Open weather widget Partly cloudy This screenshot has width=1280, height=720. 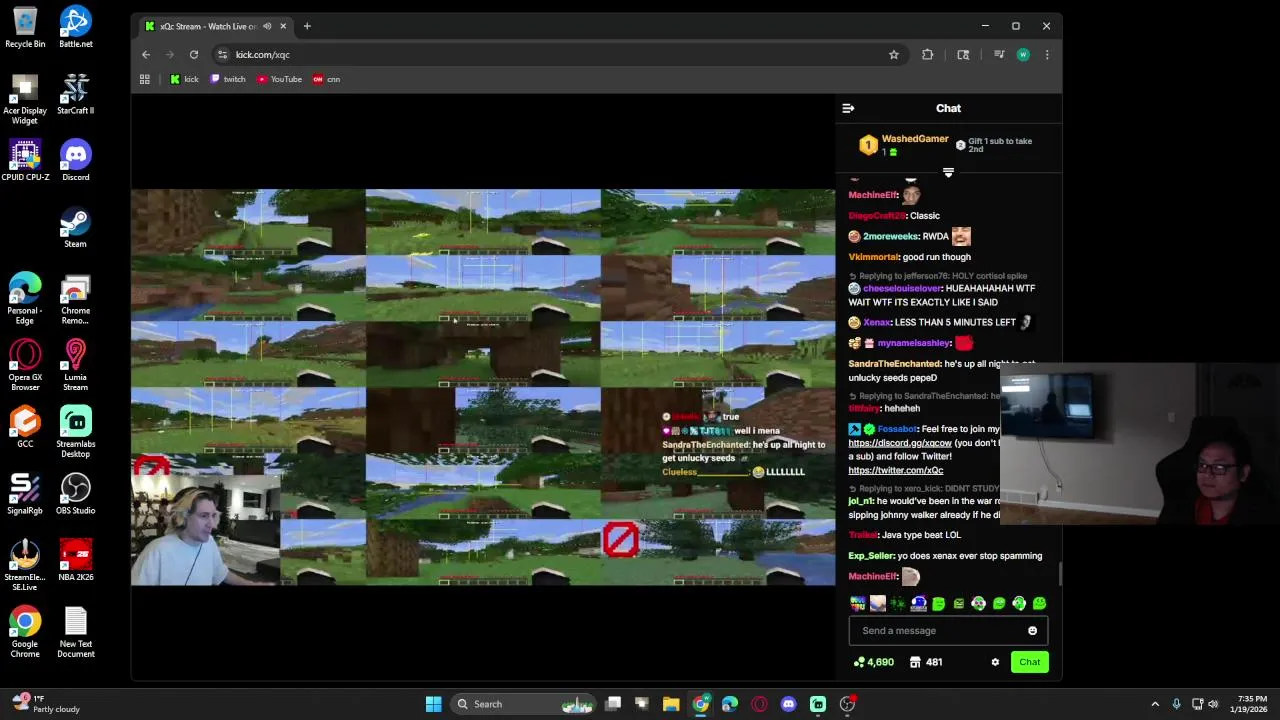46,704
